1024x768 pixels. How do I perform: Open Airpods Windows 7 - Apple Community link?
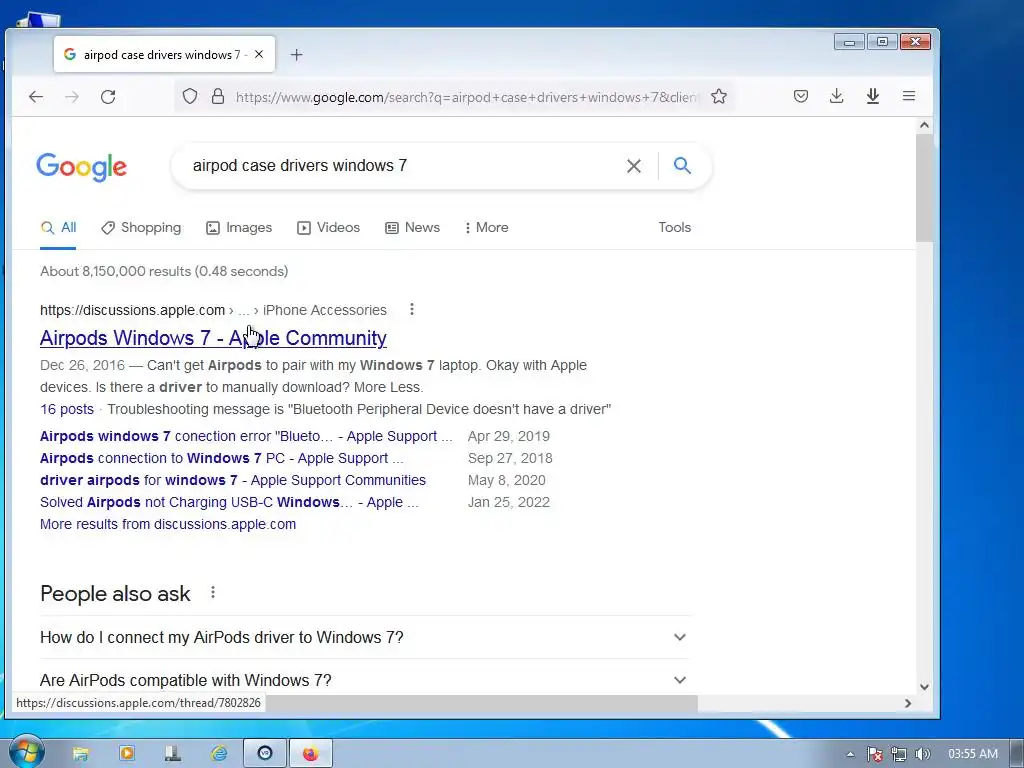213,338
